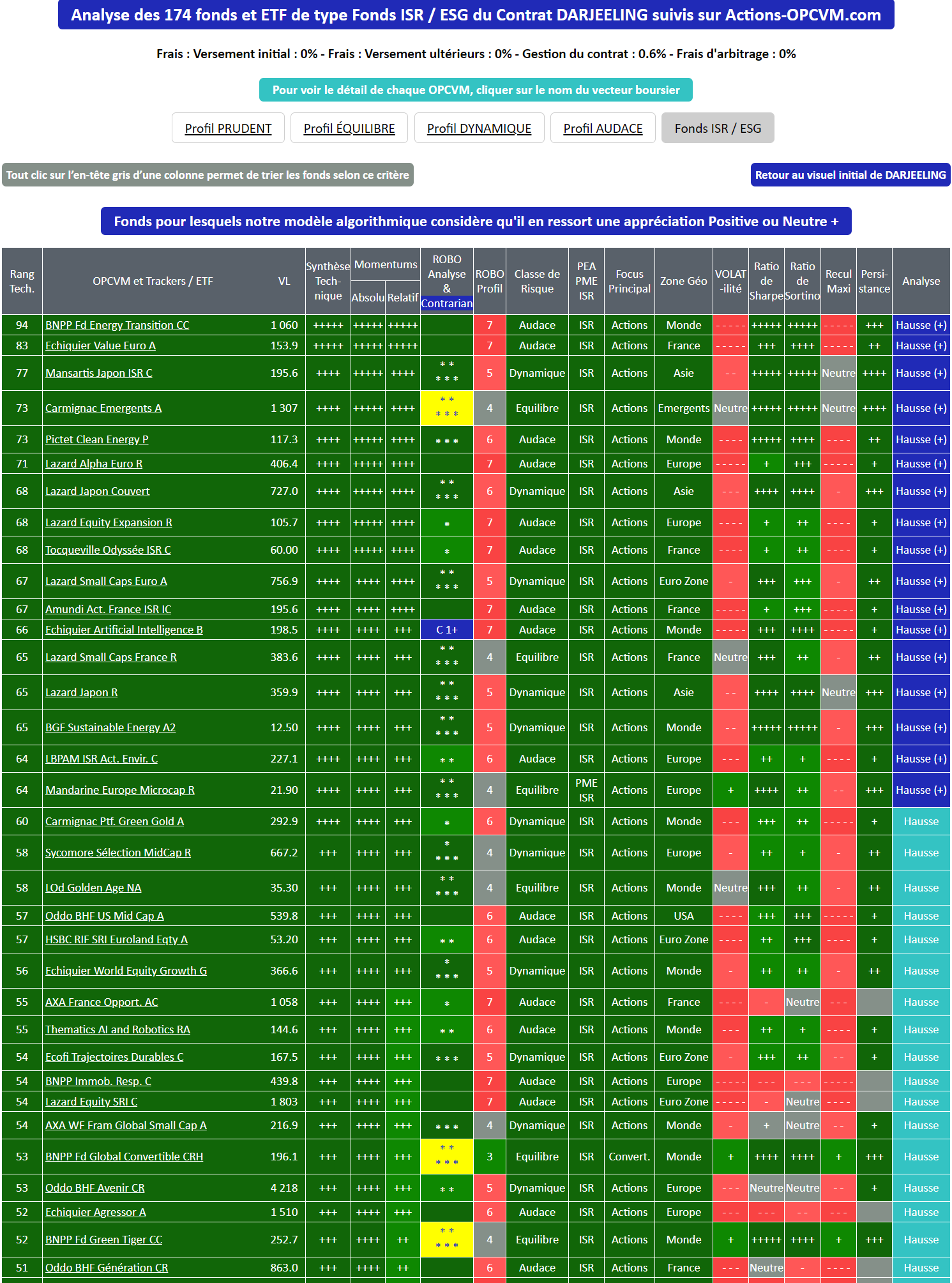Open Echiquier World Equity Growth G

click(126, 971)
